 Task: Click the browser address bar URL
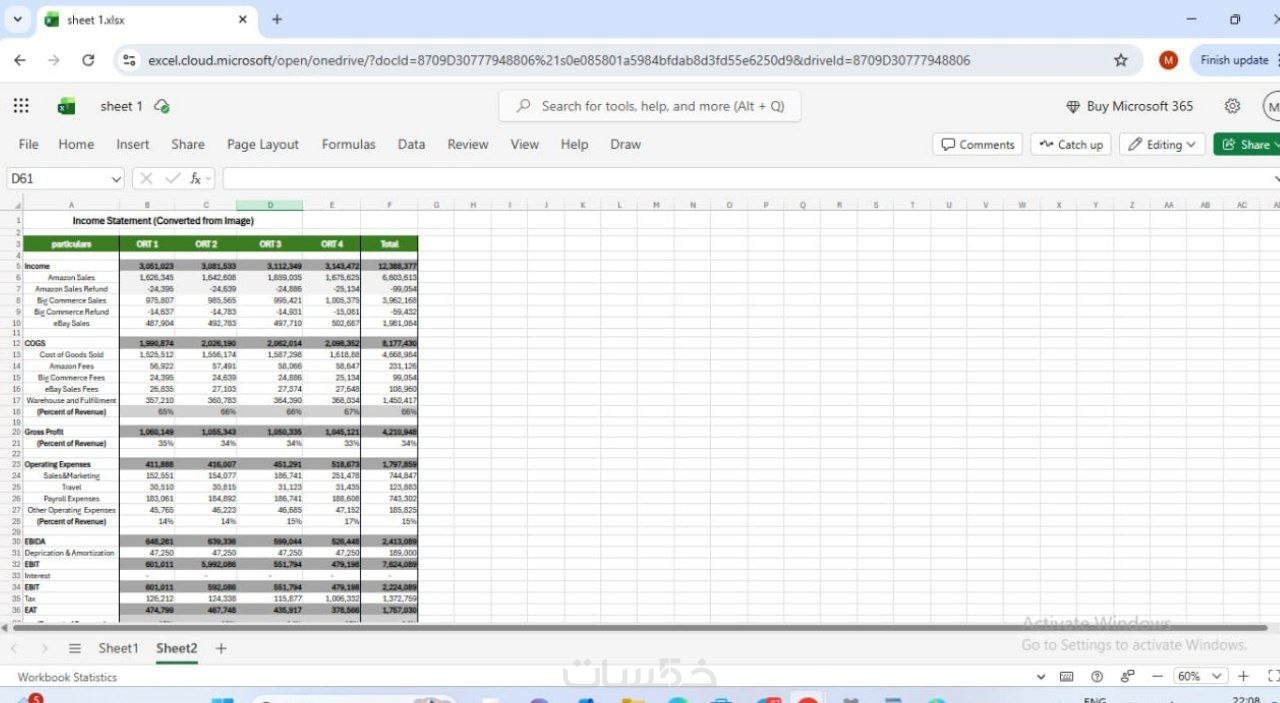[x=559, y=60]
